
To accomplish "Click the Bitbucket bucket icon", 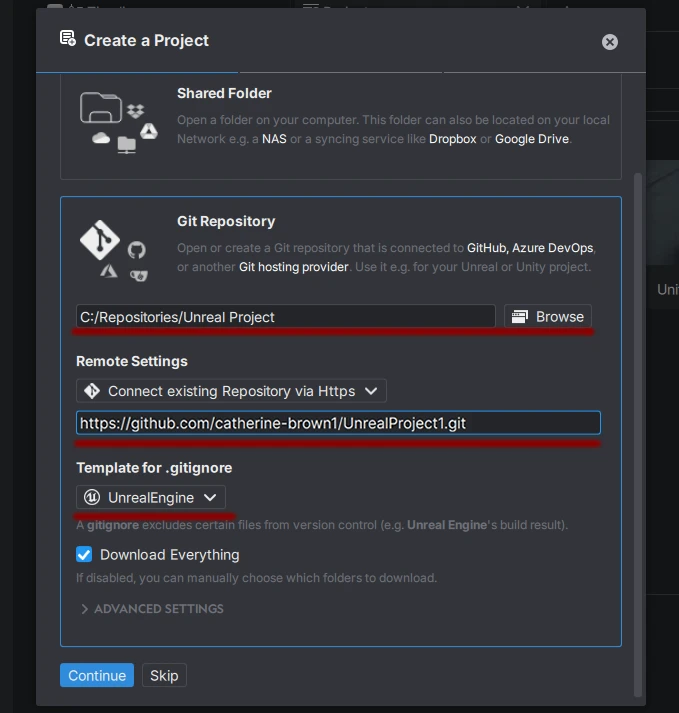I will point(139,275).
